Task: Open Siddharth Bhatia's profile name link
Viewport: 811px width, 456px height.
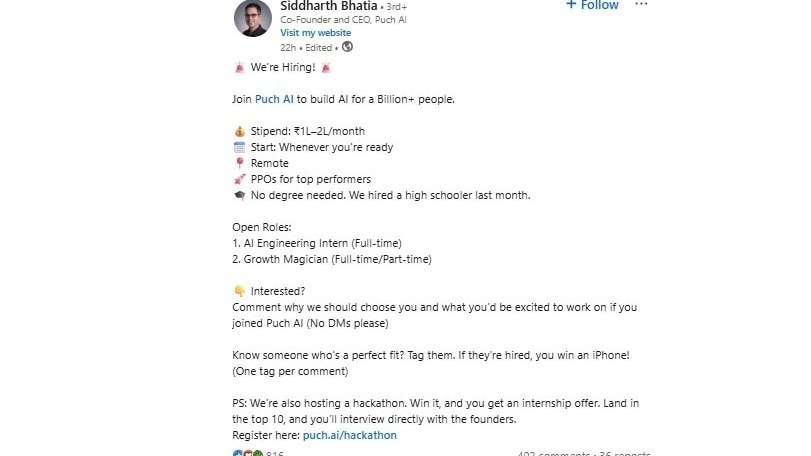Action: tap(317, 5)
